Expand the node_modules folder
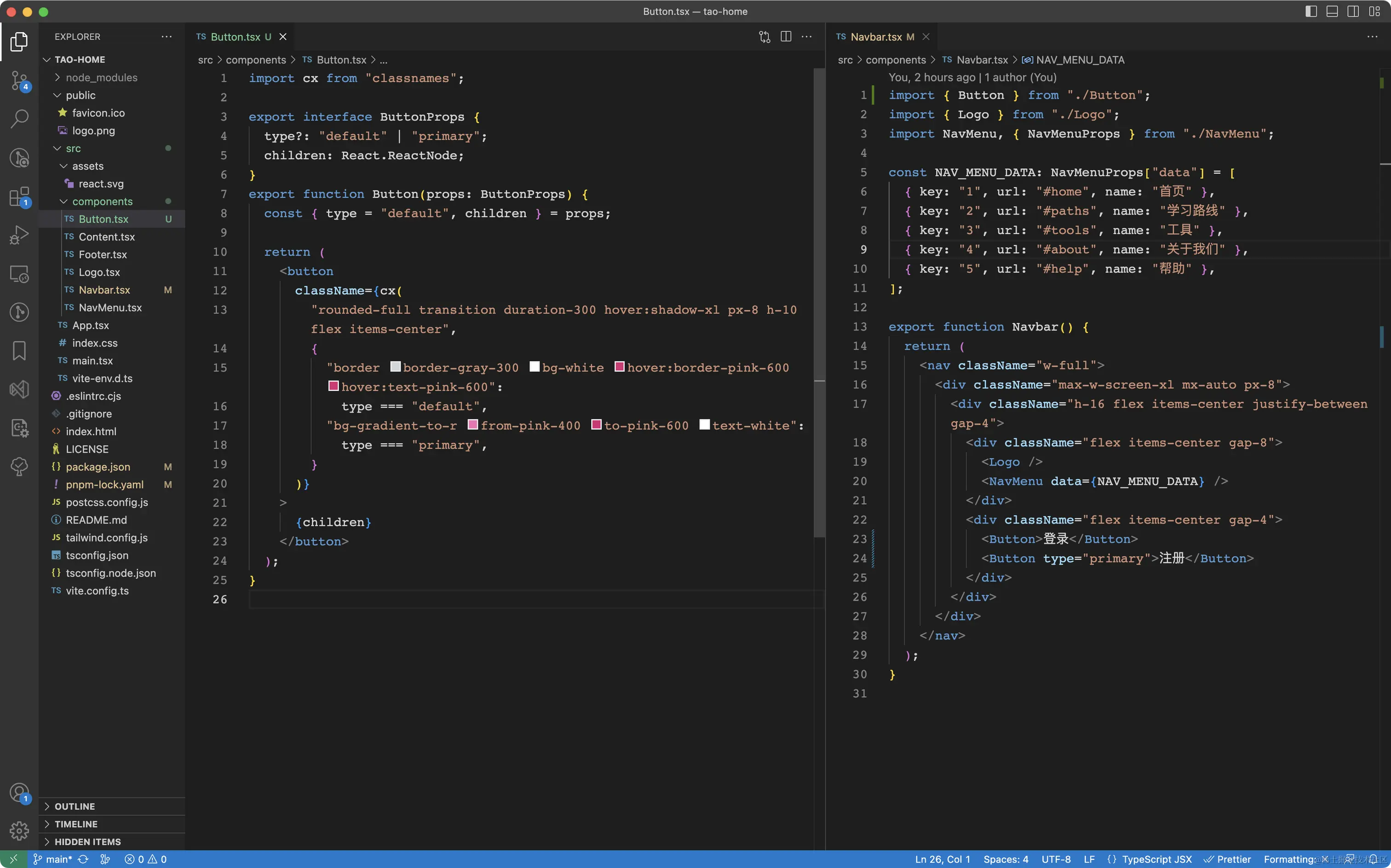The width and height of the screenshot is (1391, 868). (x=101, y=78)
